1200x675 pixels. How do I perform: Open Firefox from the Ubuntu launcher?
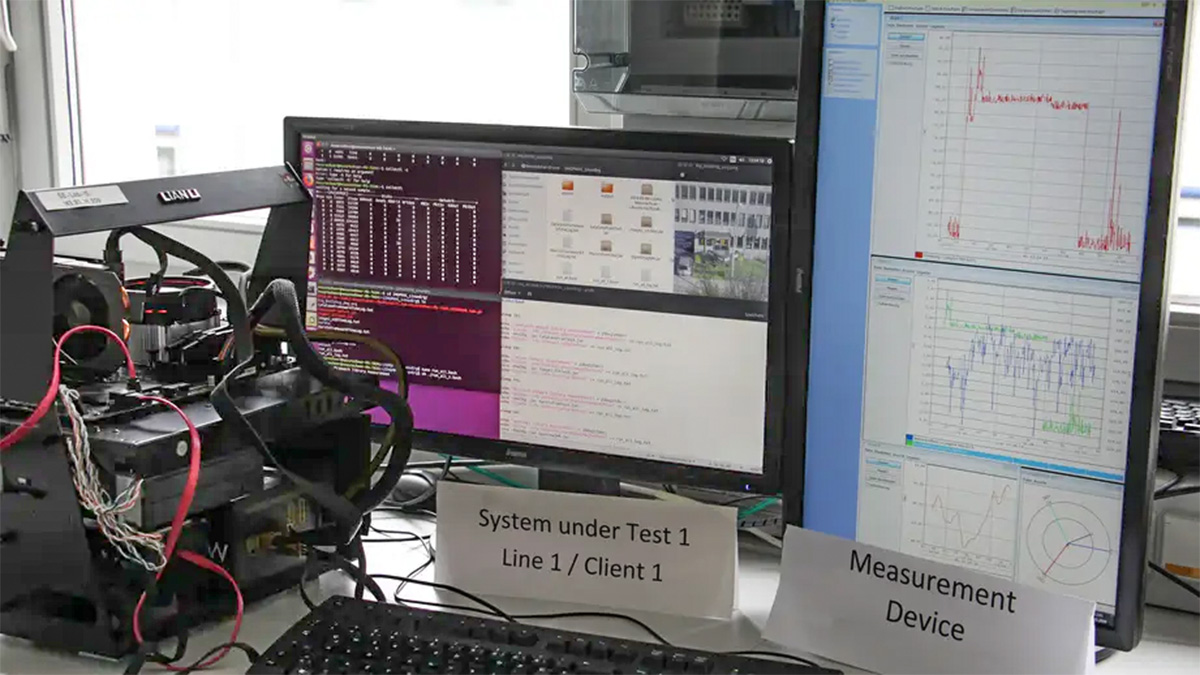(x=309, y=181)
